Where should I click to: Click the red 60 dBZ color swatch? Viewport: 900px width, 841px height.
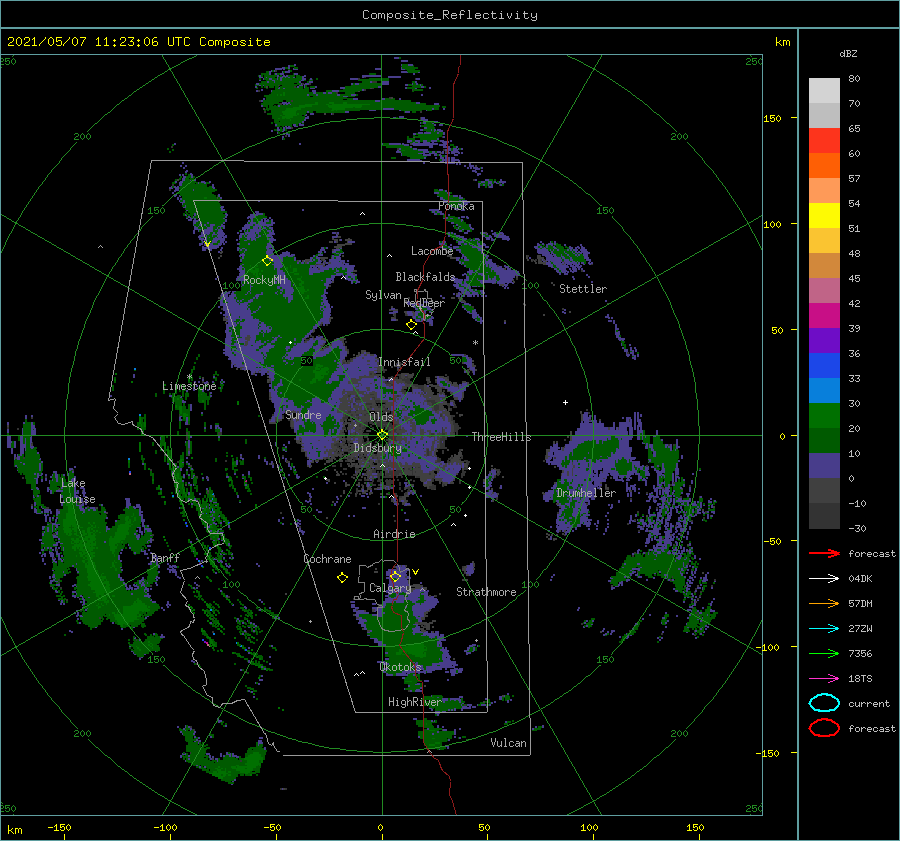(824, 141)
